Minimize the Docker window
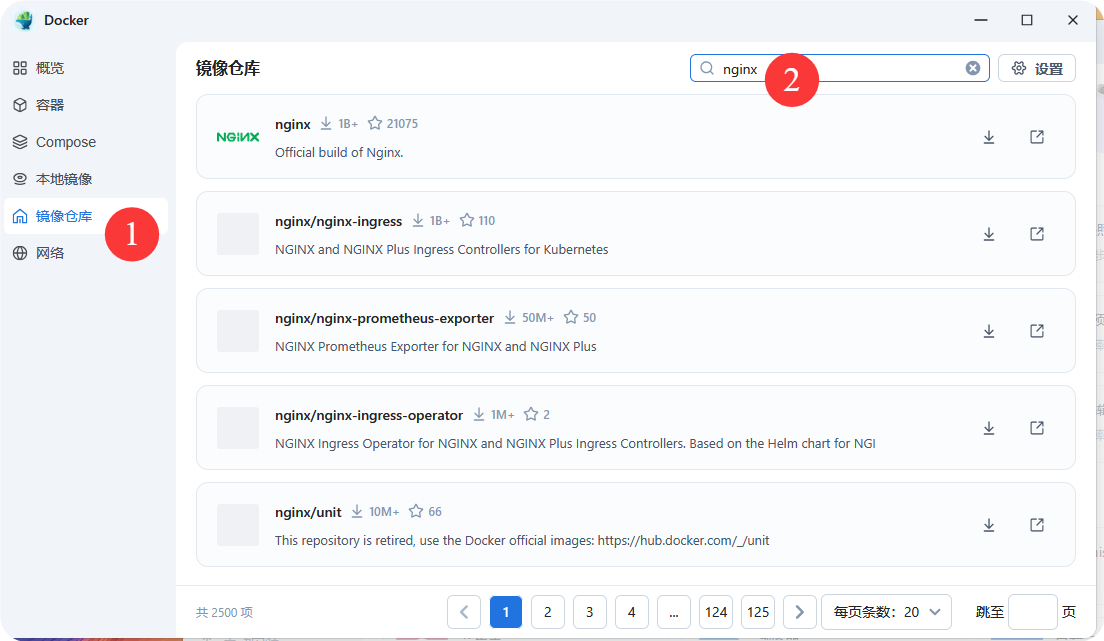 [x=981, y=20]
